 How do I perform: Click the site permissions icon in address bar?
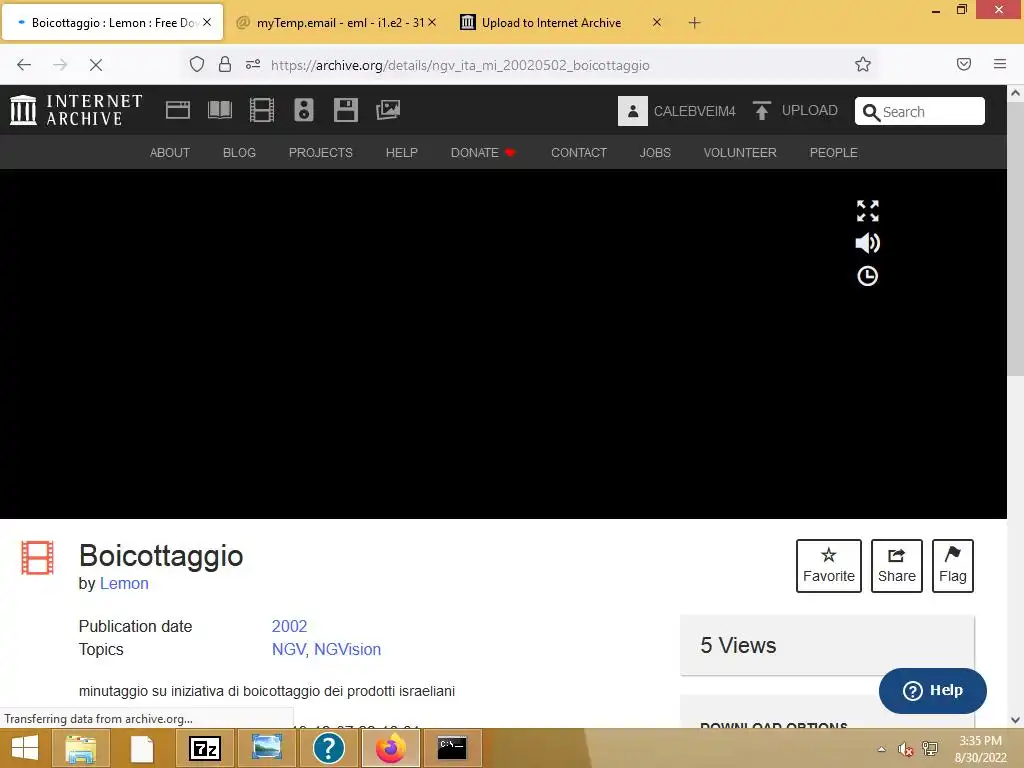tap(253, 64)
